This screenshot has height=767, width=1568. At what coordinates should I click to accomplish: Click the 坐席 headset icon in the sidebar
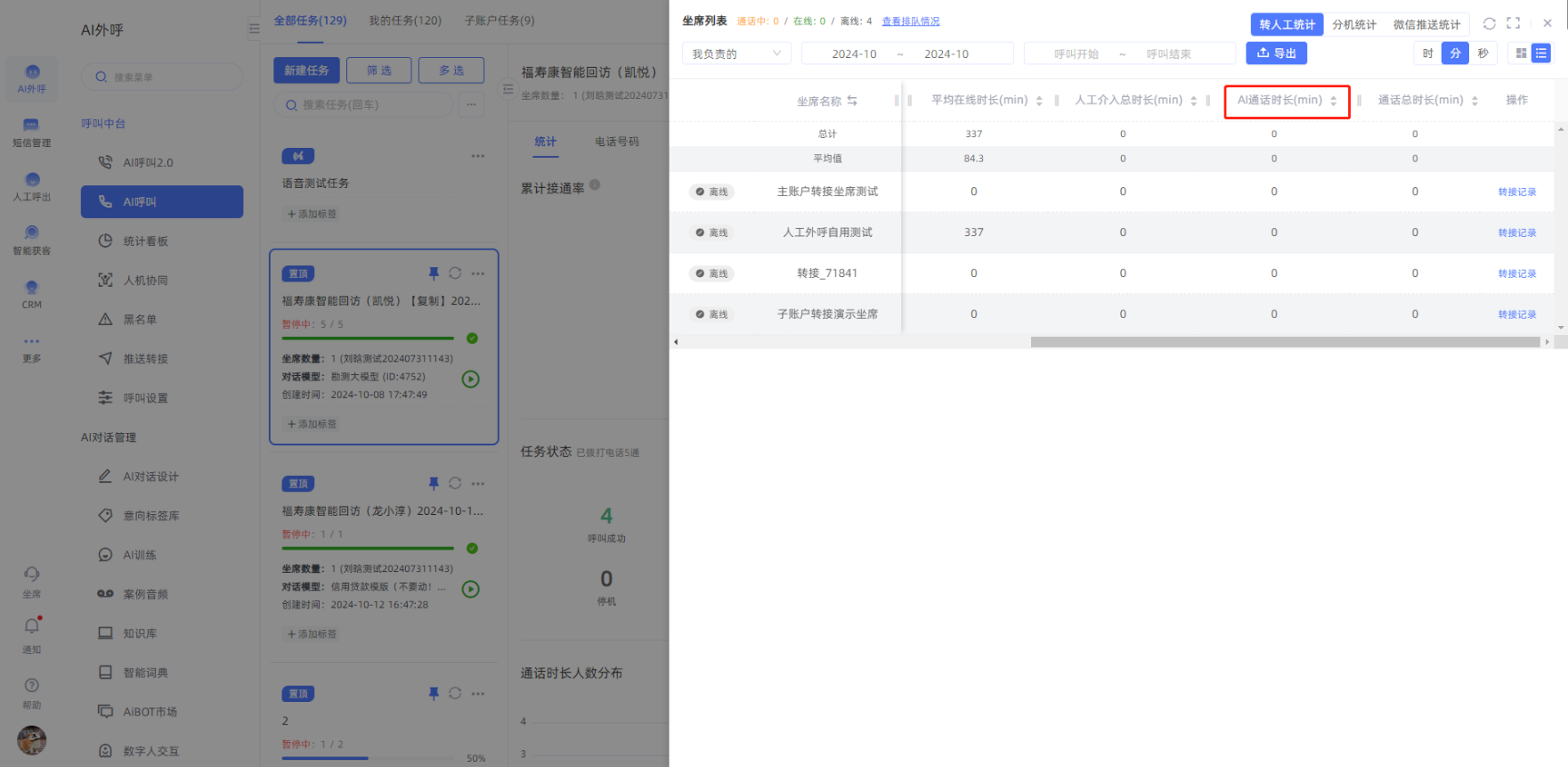(32, 575)
